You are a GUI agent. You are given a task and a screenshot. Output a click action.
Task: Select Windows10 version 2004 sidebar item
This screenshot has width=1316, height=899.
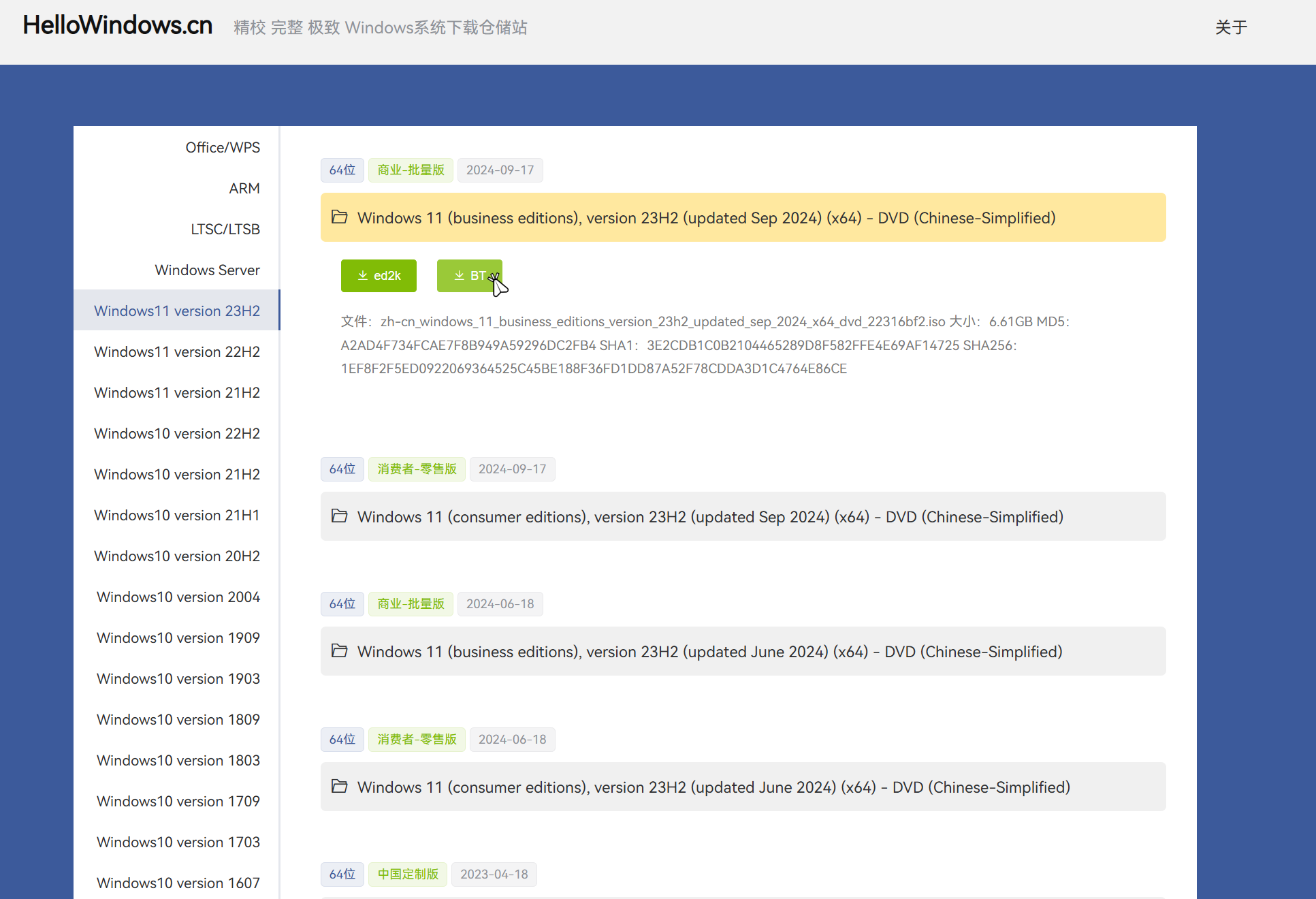176,596
